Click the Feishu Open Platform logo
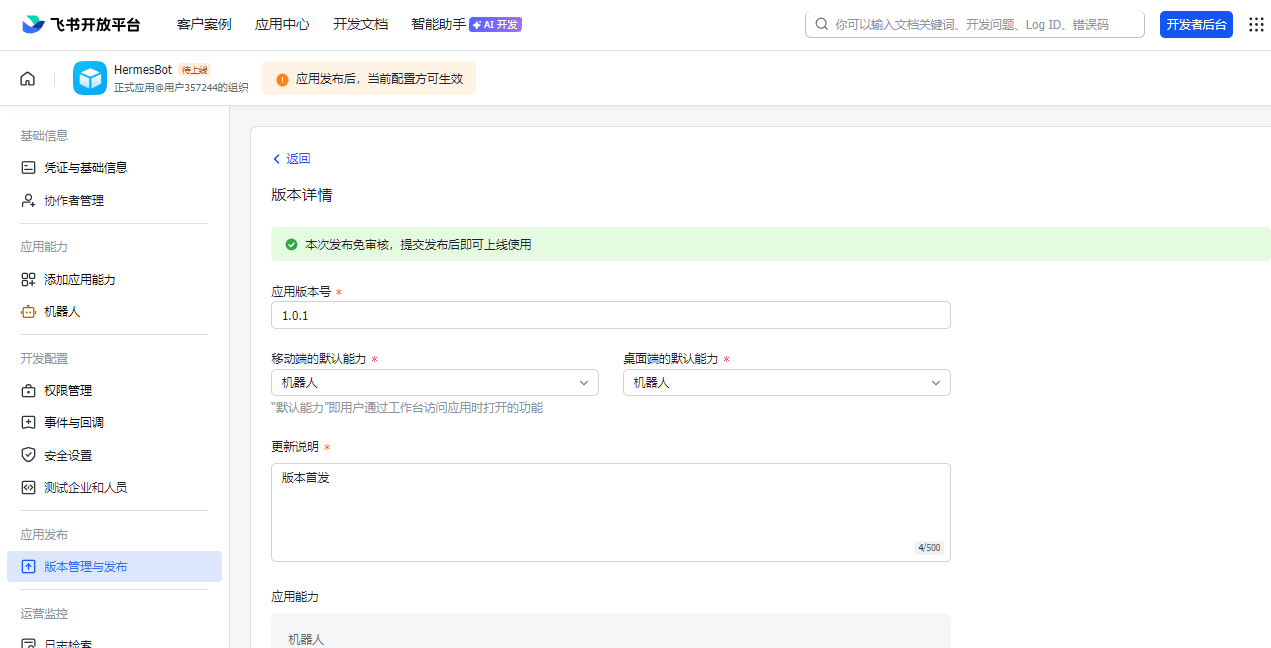 [x=81, y=25]
